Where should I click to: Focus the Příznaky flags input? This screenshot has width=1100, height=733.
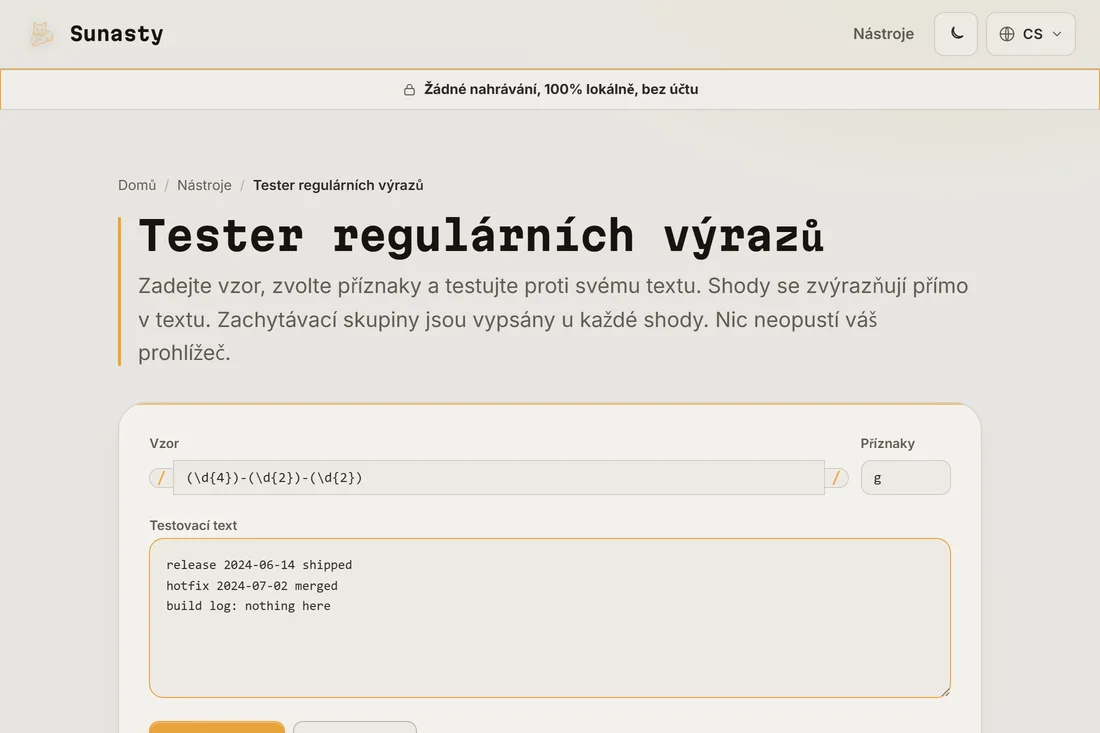pyautogui.click(x=906, y=478)
